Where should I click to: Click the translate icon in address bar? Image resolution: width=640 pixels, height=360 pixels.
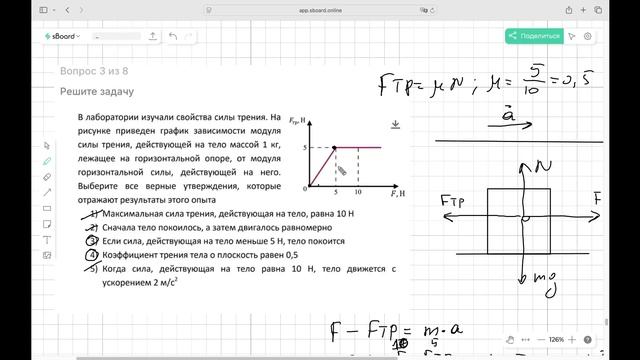(x=424, y=10)
